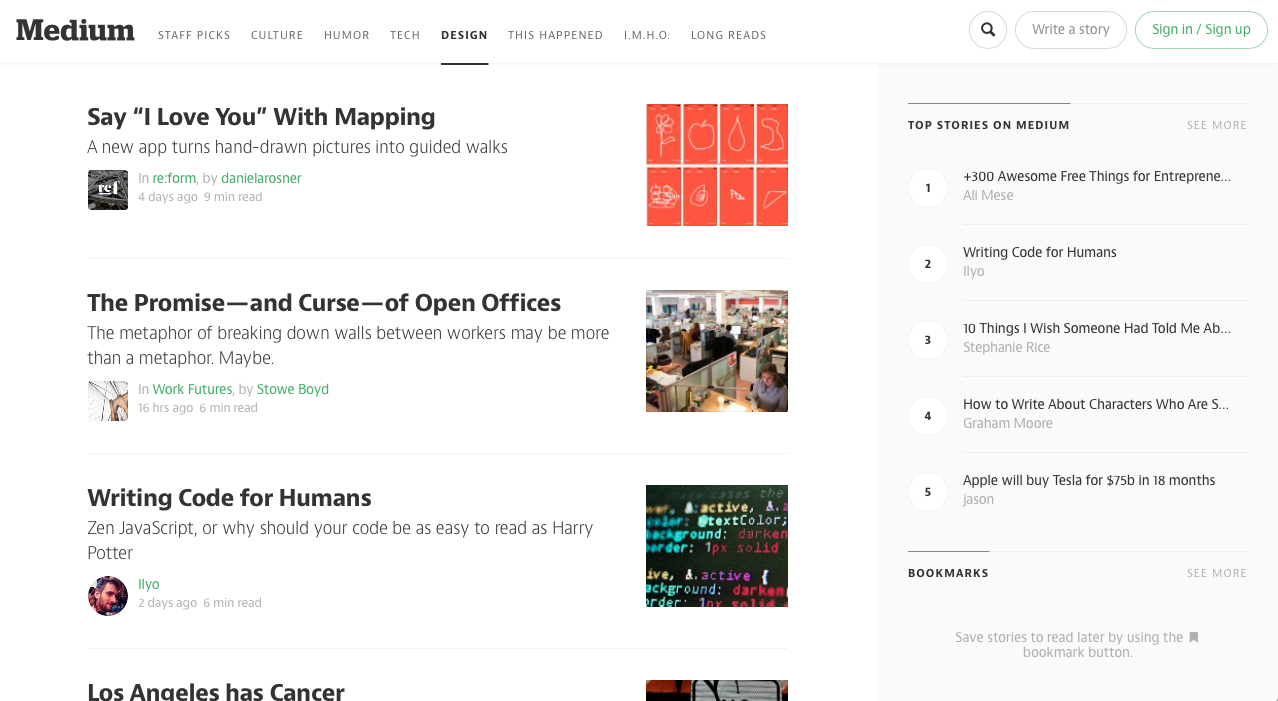Screen dimensions: 1278x701
Task: Click the red hand-drawn maps thumbnail
Action: tap(717, 165)
